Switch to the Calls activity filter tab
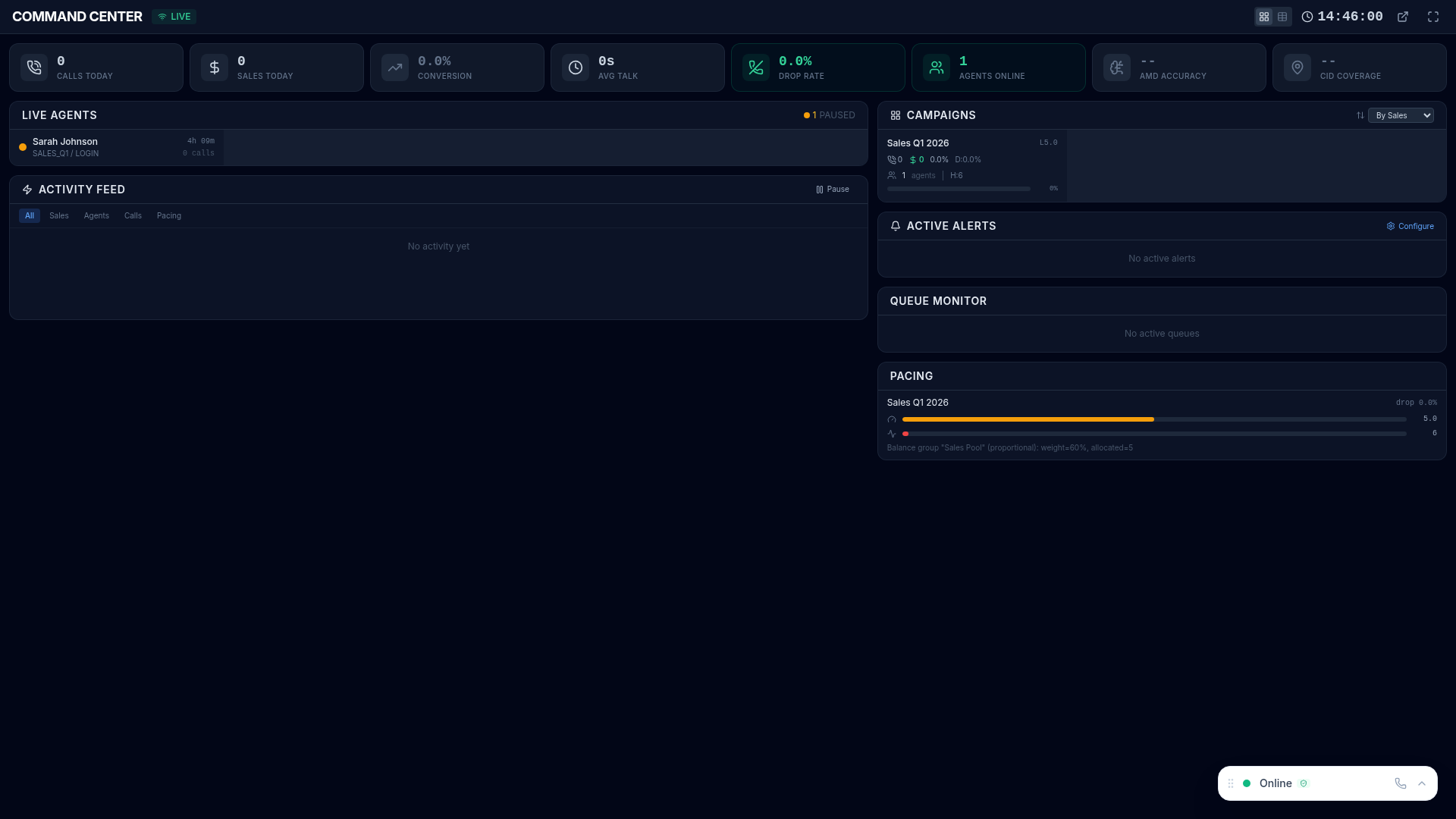The image size is (1456, 819). tap(133, 215)
